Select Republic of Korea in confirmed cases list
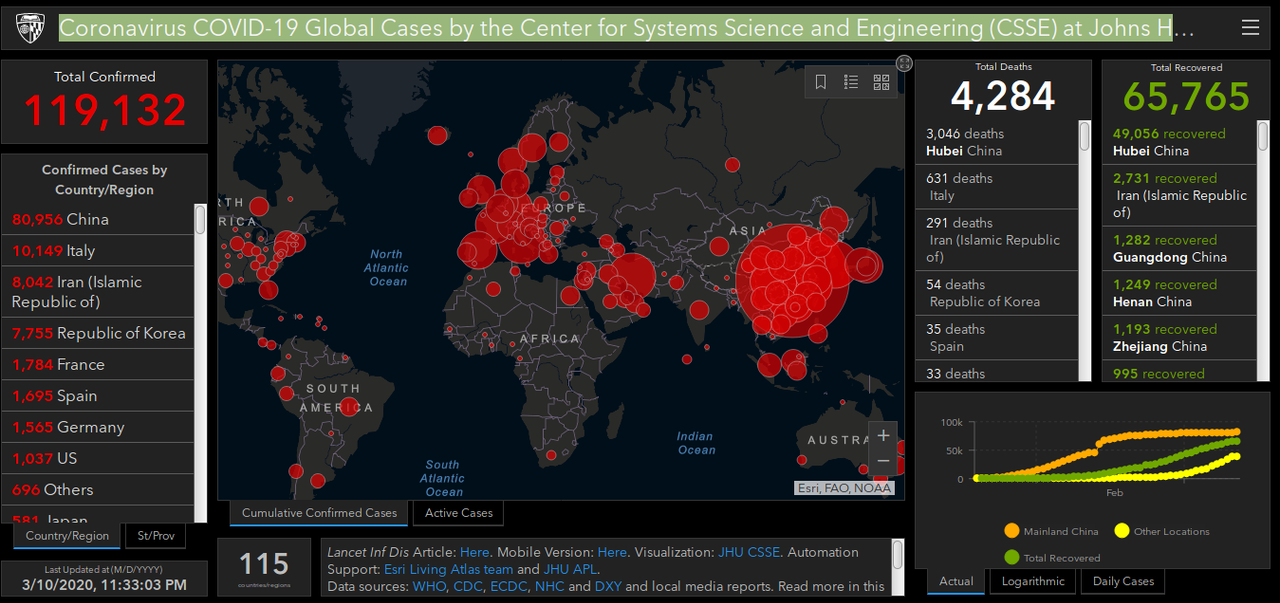 tap(98, 333)
